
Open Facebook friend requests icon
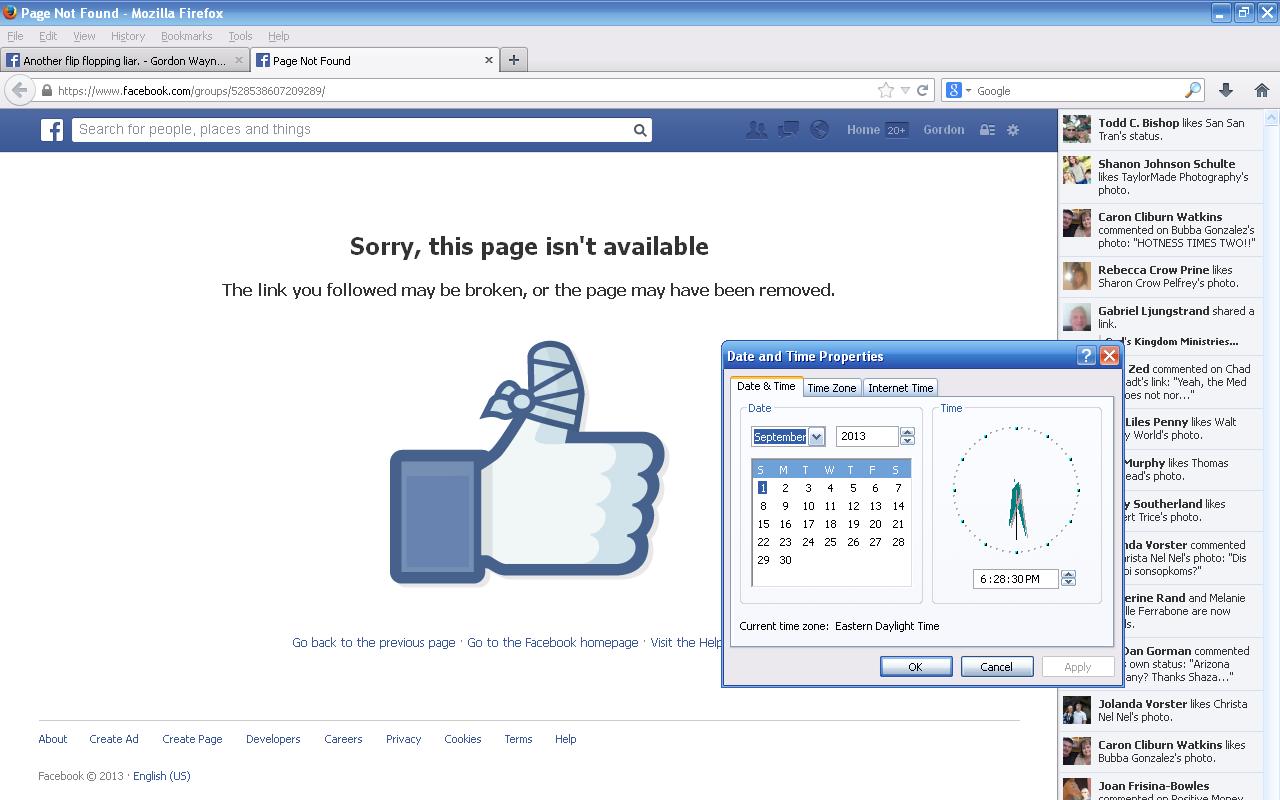click(x=756, y=130)
